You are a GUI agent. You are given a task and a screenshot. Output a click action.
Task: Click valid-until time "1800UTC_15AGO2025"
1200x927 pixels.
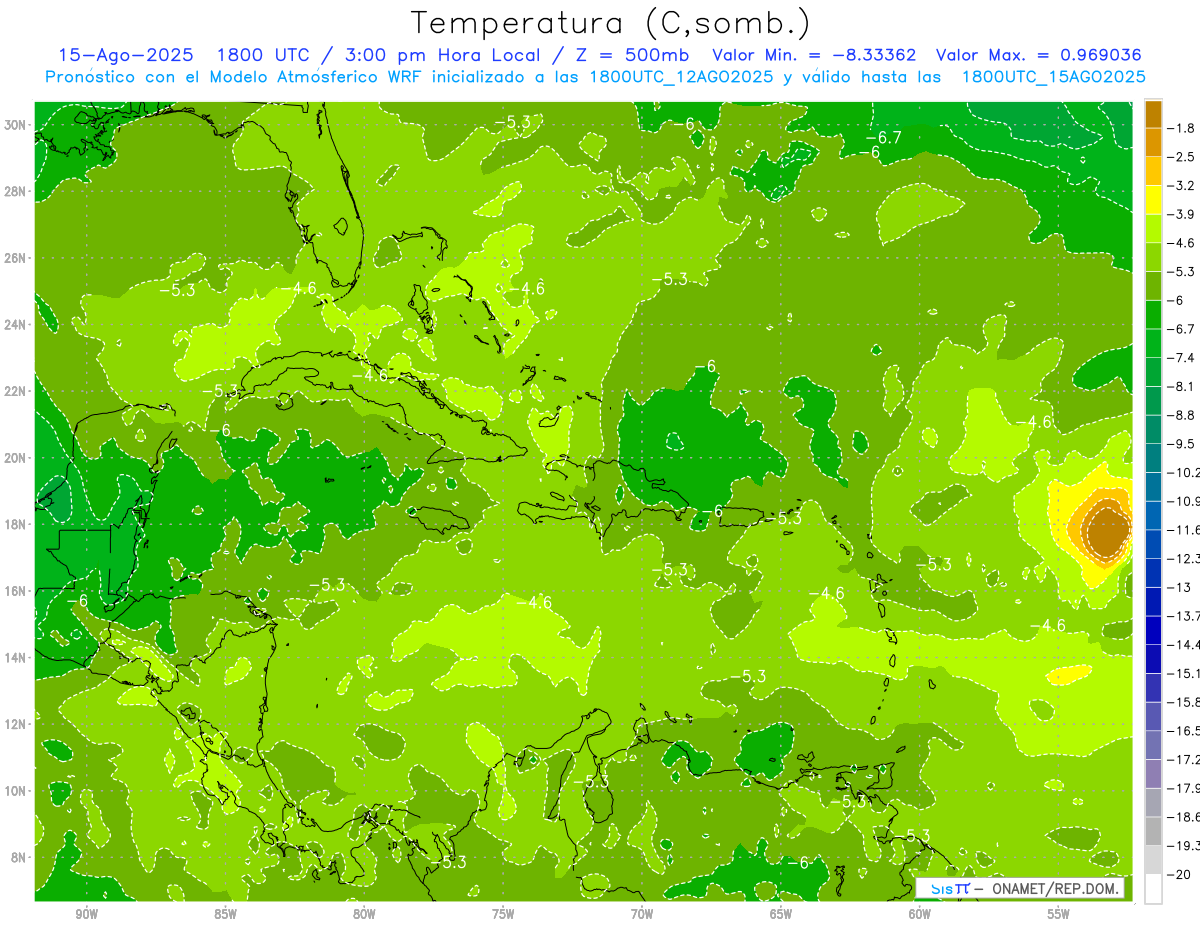tap(1053, 77)
